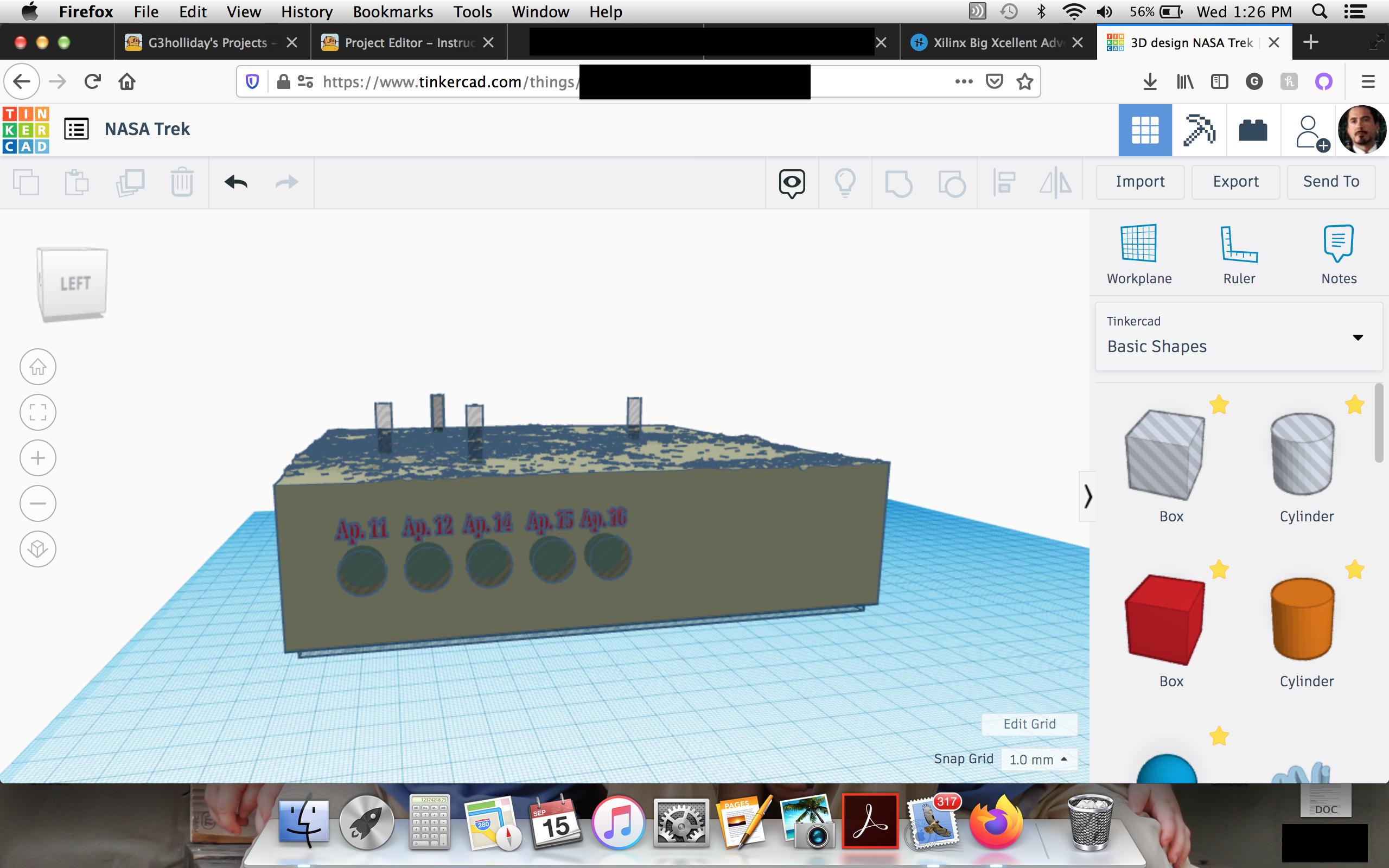Open the Tools menu in menu bar

pyautogui.click(x=470, y=12)
